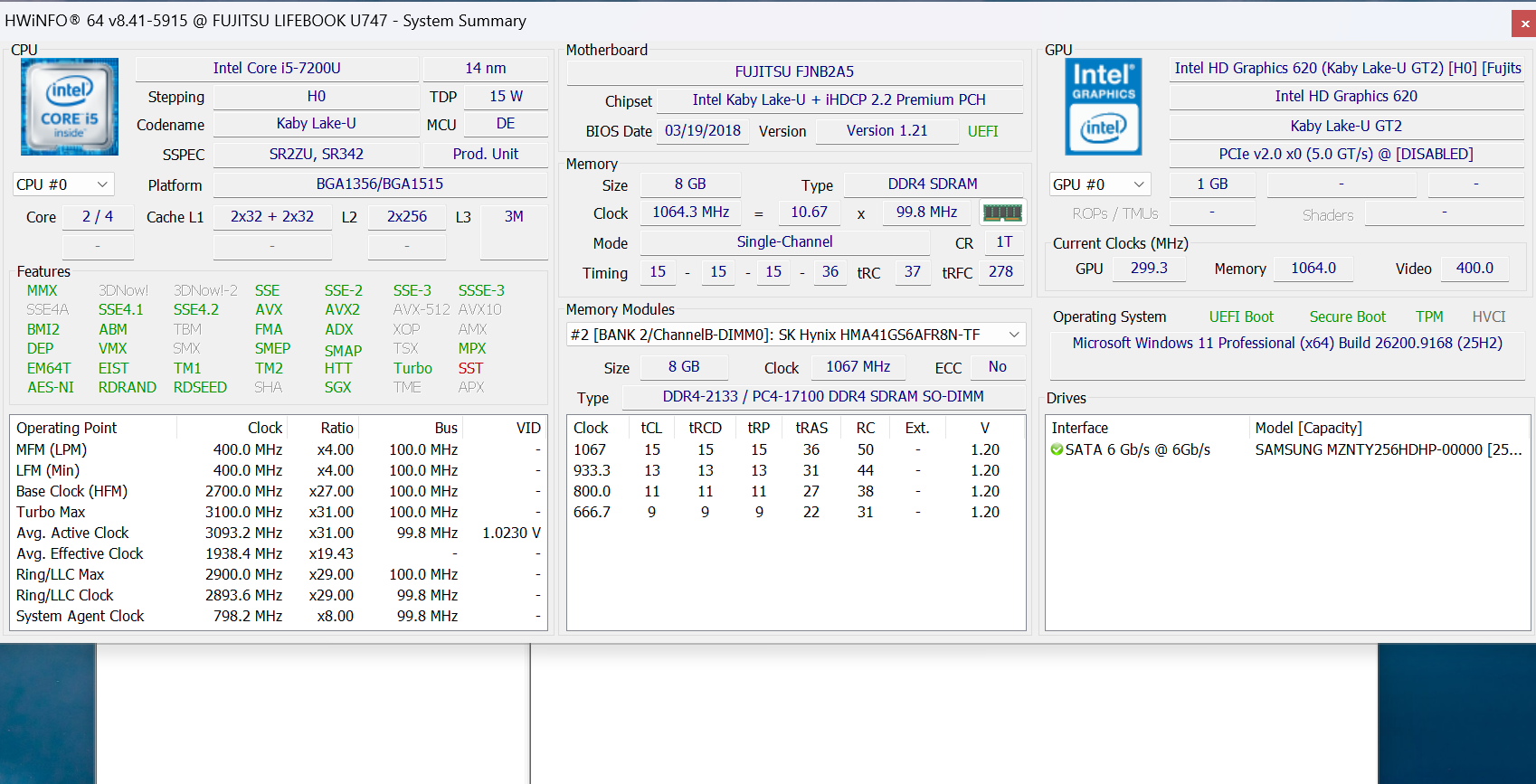Select the Avg. Effective Clock row

tap(279, 553)
